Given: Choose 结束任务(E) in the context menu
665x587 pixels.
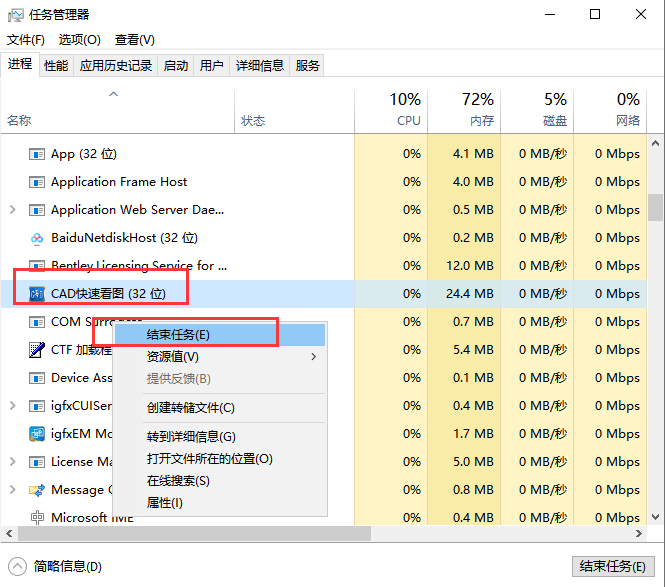Looking at the screenshot, I should (178, 335).
